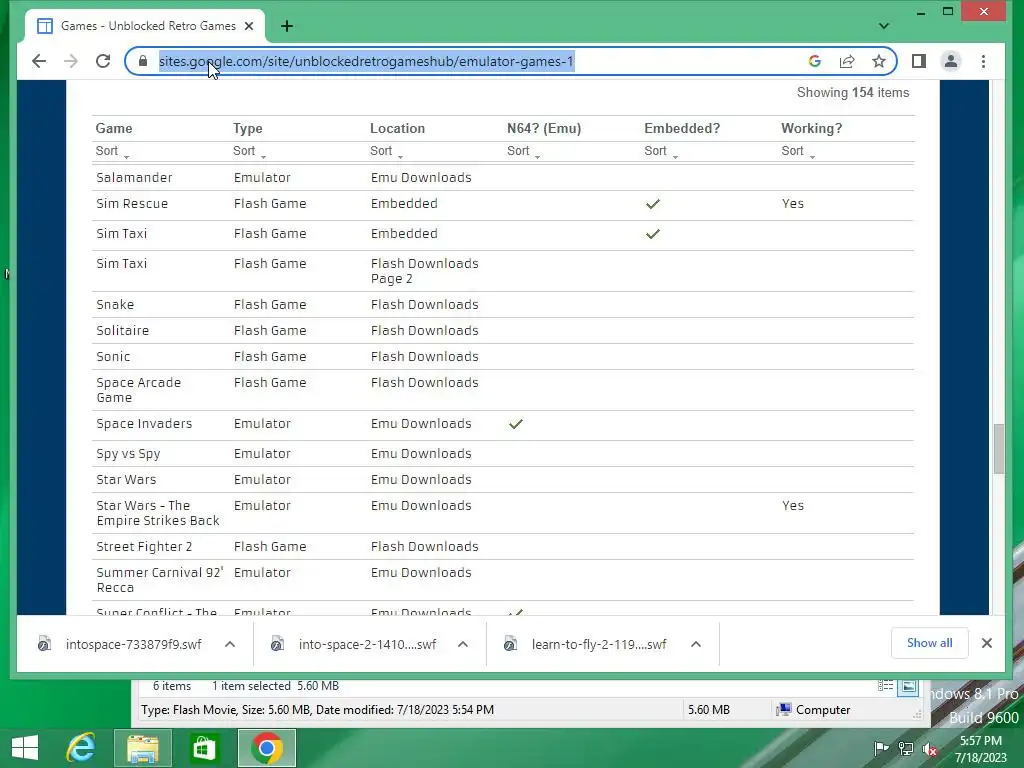View site information via padlock icon
Screen dimensions: 1024x768
[143, 61]
